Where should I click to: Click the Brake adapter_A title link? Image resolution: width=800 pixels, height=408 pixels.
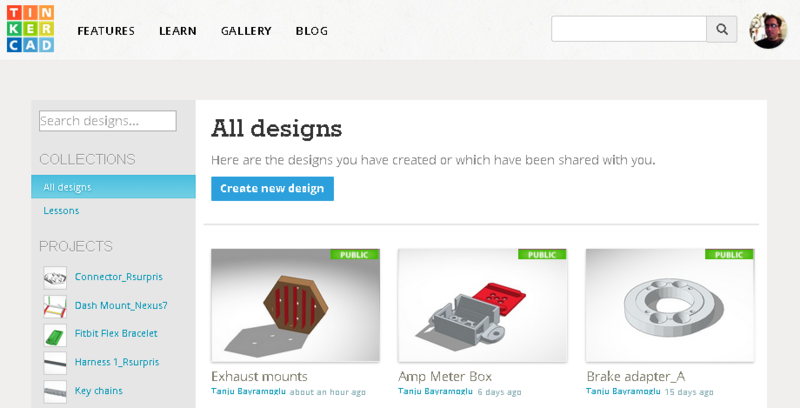(635, 376)
